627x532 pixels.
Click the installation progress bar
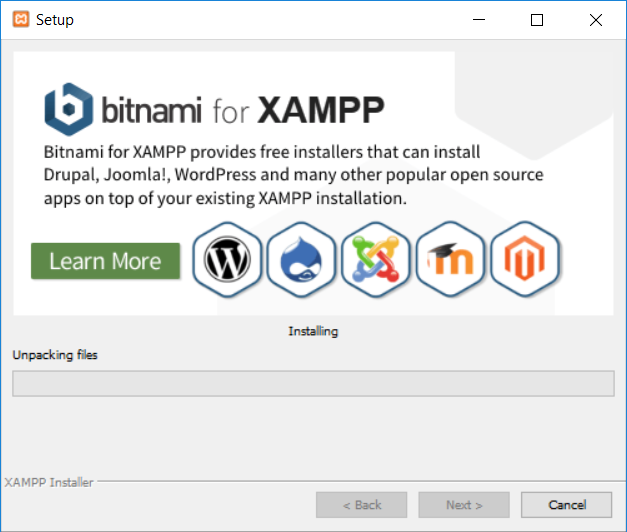click(x=313, y=384)
